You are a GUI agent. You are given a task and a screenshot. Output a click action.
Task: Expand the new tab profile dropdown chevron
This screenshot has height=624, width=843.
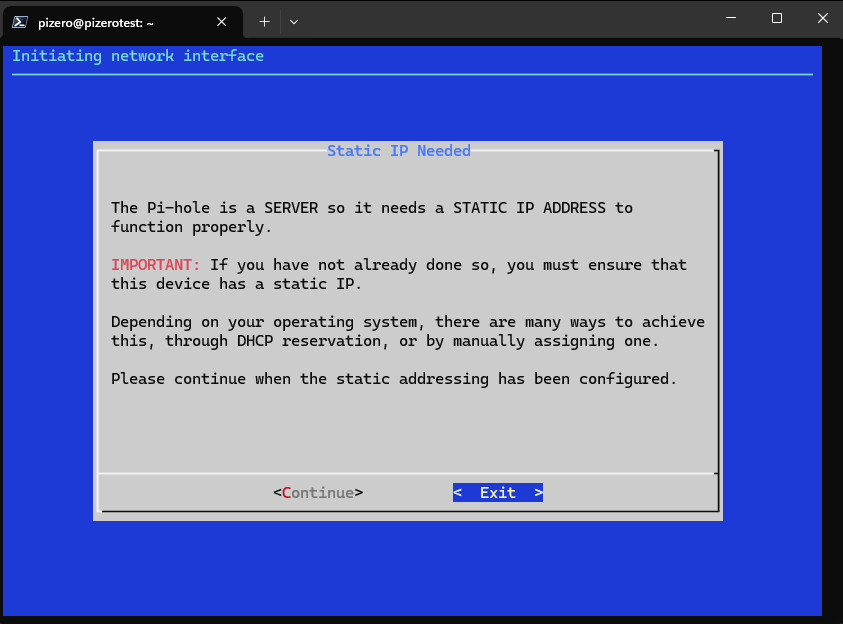coord(294,21)
